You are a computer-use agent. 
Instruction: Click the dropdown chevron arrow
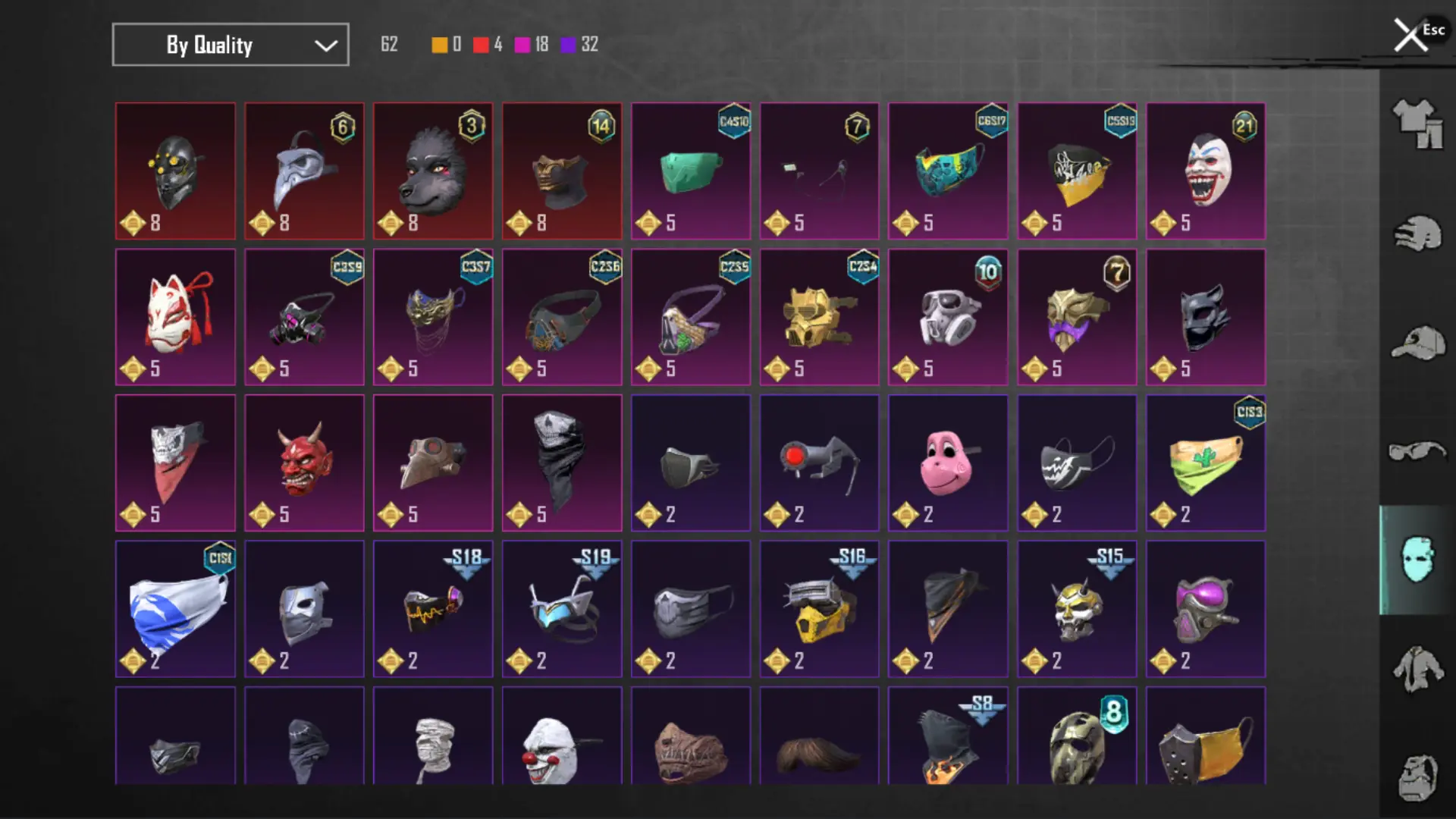point(325,45)
